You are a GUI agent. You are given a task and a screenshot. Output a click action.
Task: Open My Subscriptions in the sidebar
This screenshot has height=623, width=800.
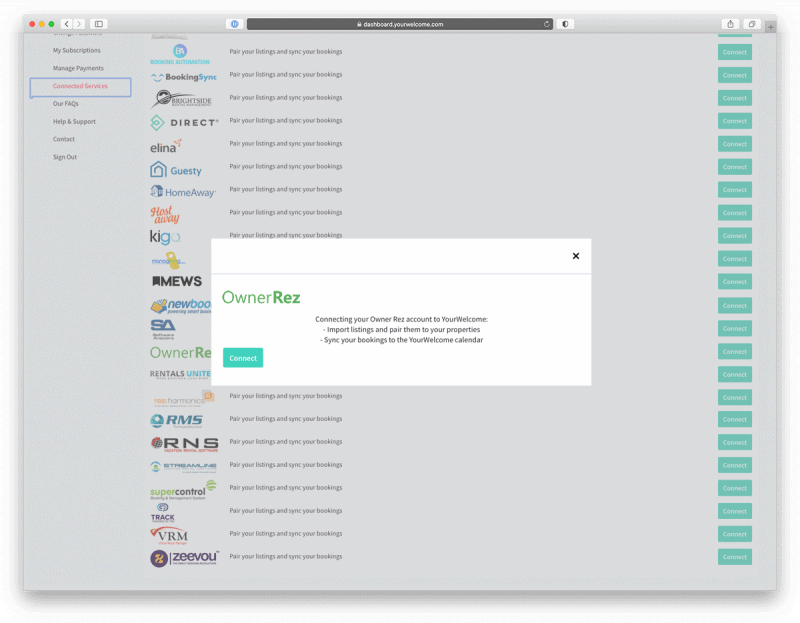pos(77,50)
